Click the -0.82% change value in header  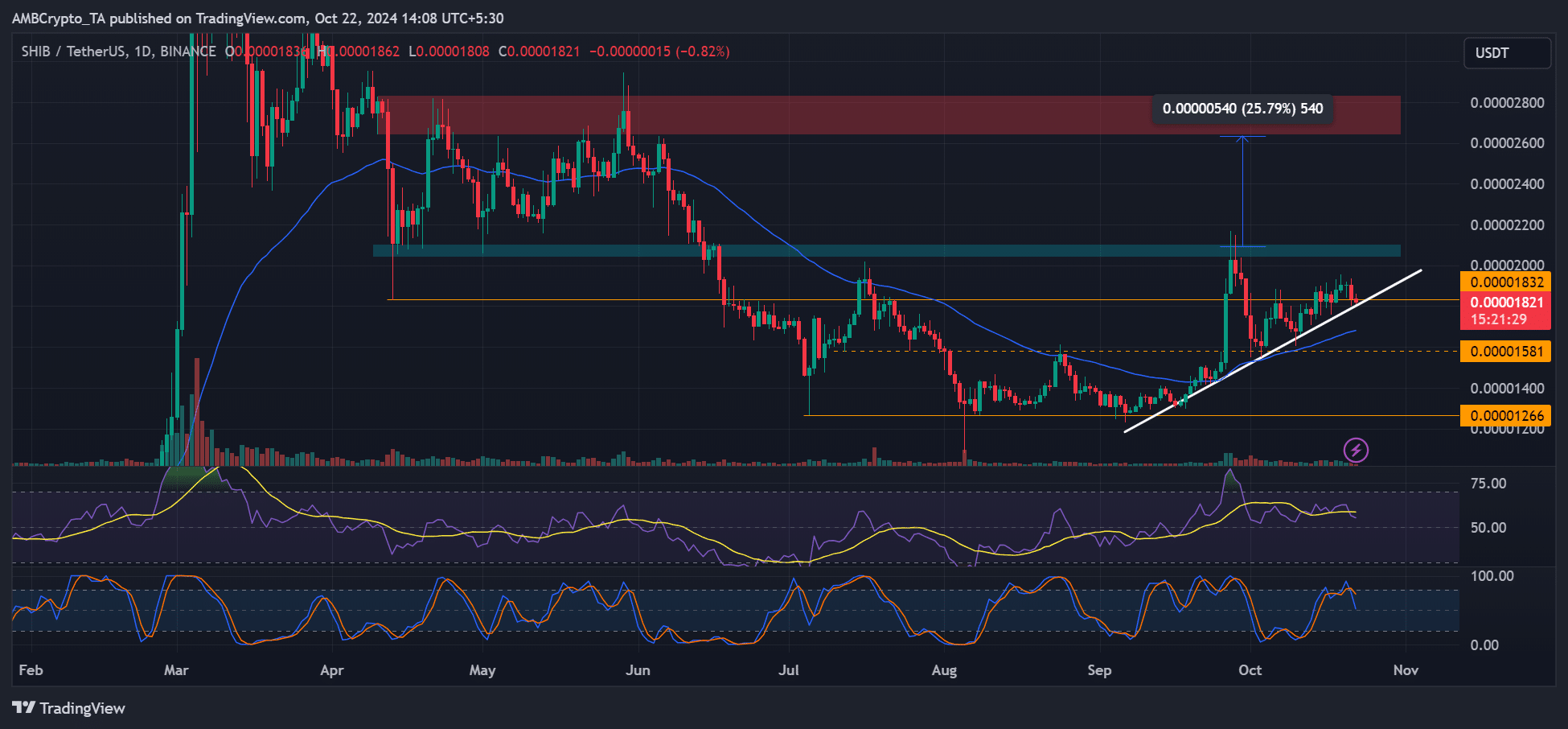pos(704,51)
